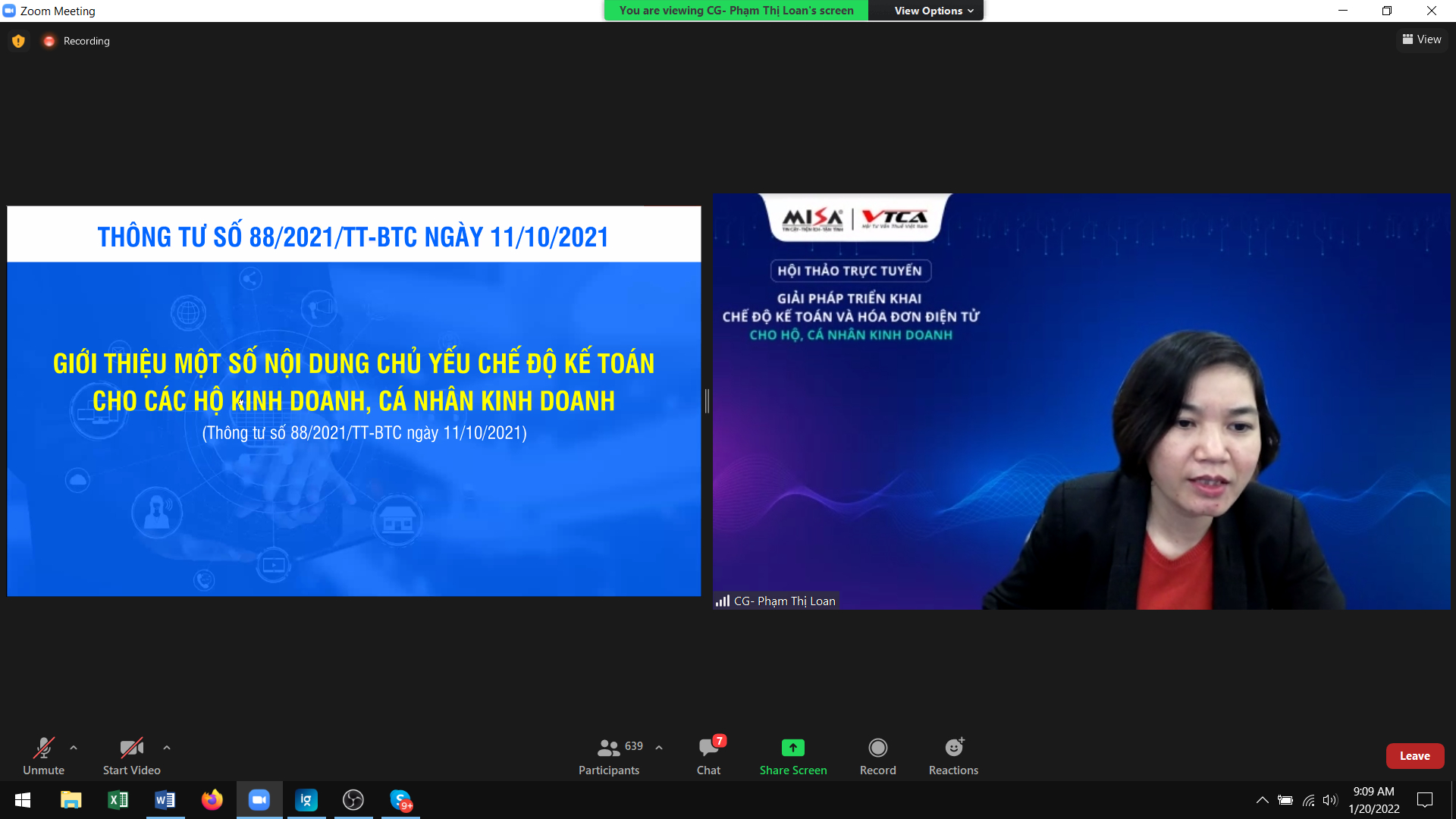
Task: Open the Chat panel icon
Action: pyautogui.click(x=708, y=748)
